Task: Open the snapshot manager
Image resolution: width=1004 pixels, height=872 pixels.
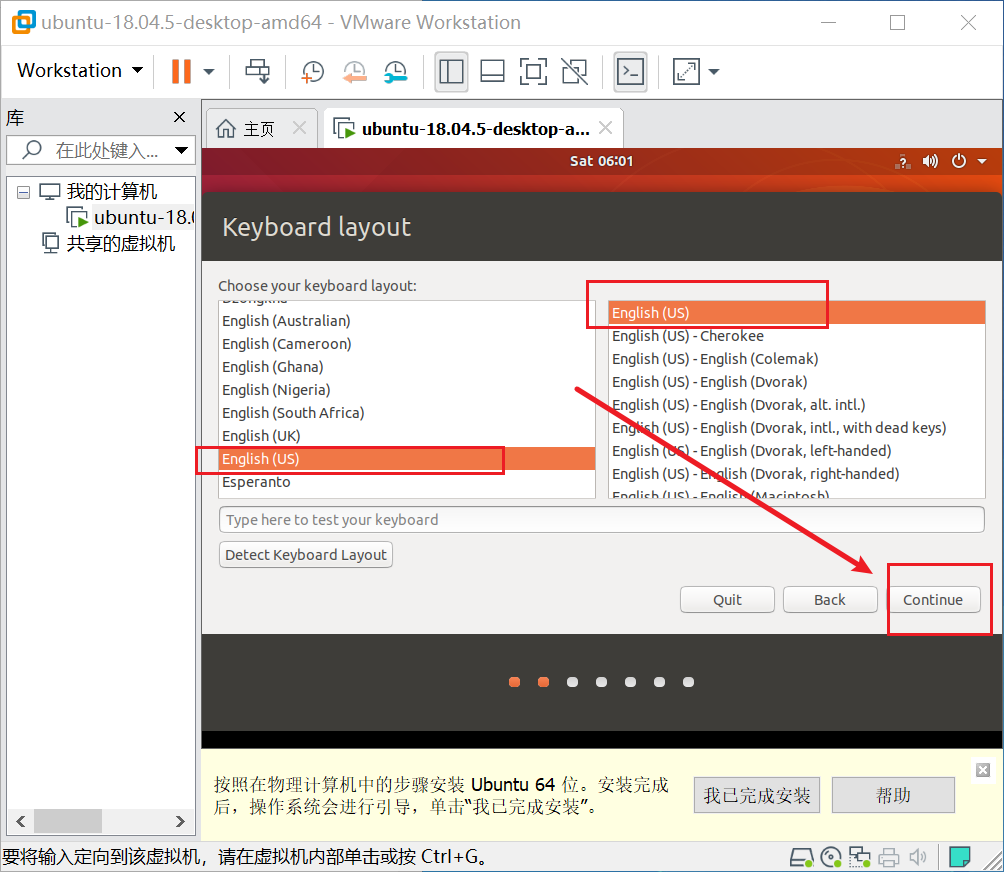Action: tap(396, 72)
